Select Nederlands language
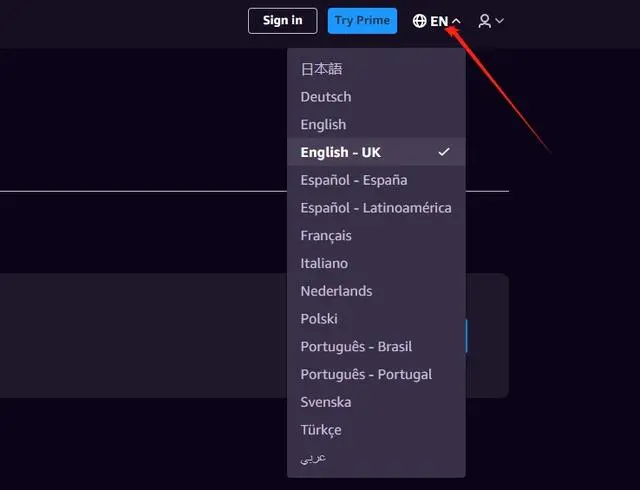The width and height of the screenshot is (640, 490). pos(376,291)
